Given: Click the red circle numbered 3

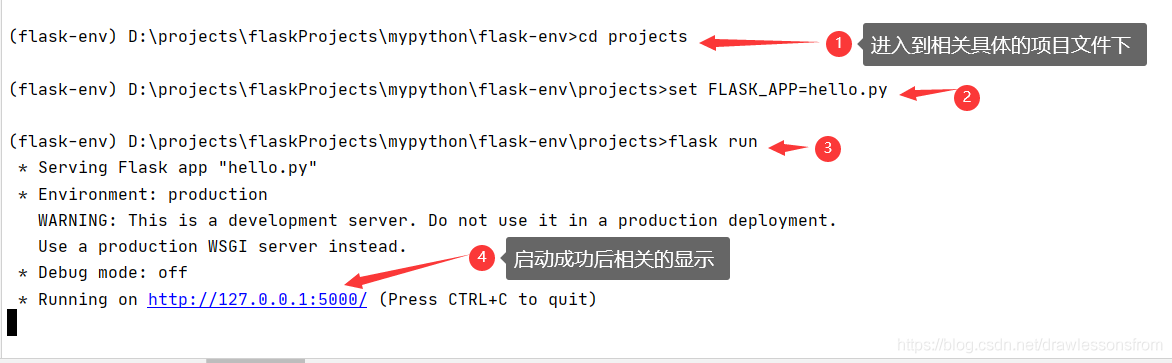Looking at the screenshot, I should [x=827, y=149].
